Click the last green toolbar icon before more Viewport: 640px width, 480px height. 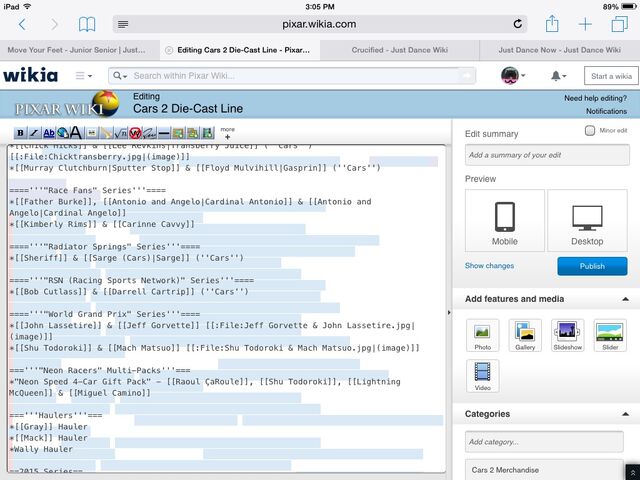click(208, 133)
